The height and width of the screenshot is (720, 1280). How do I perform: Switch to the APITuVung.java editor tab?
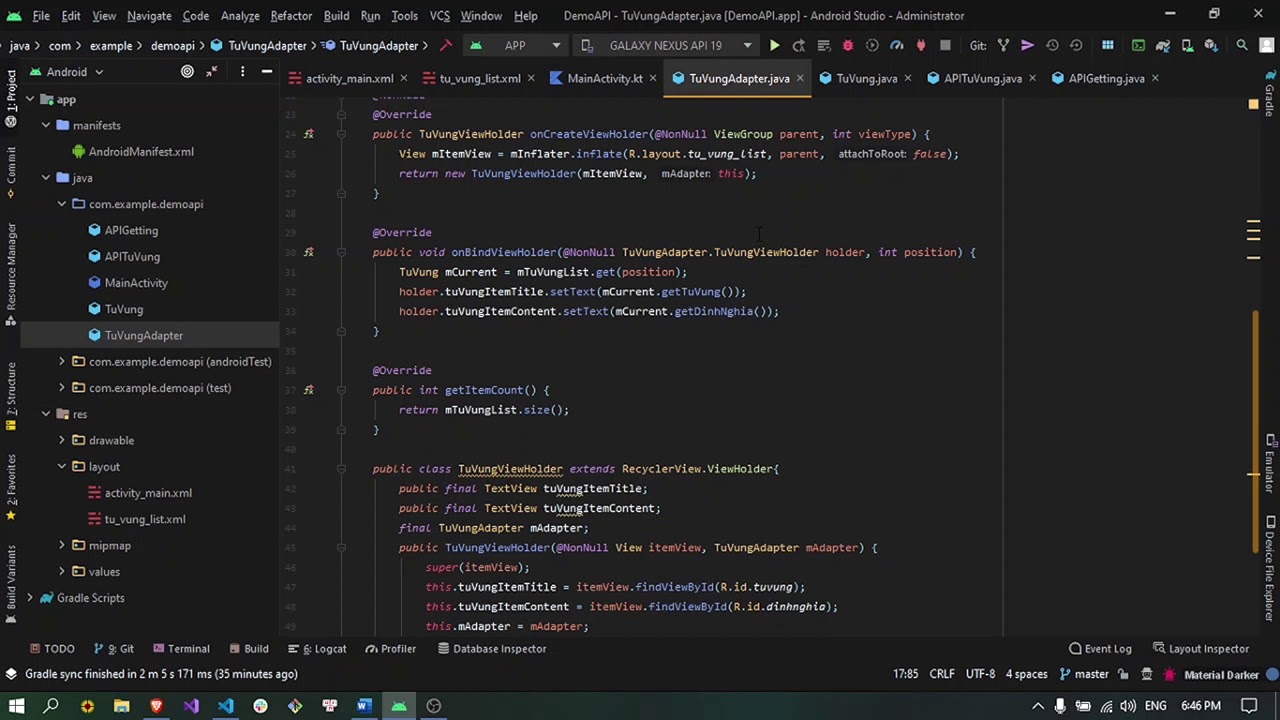(982, 78)
